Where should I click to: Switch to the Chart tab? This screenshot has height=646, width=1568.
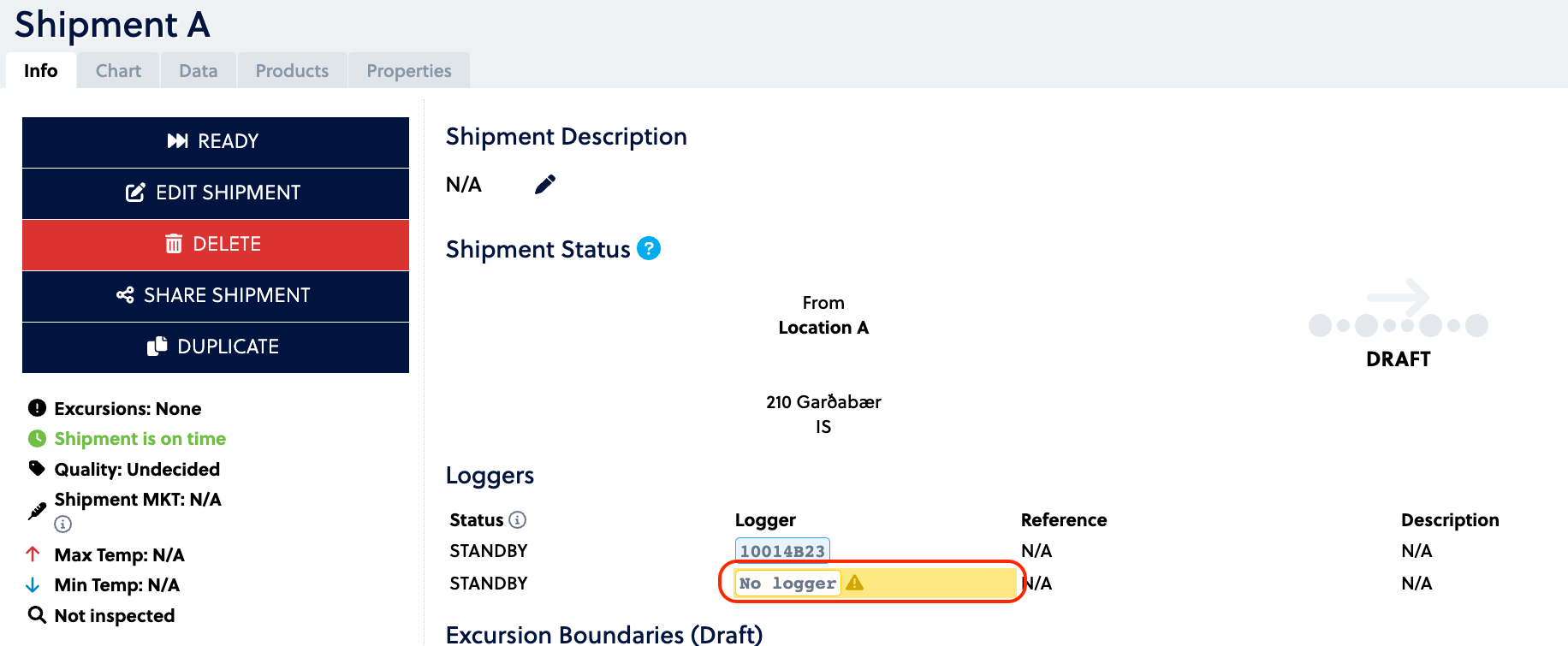pyautogui.click(x=118, y=71)
